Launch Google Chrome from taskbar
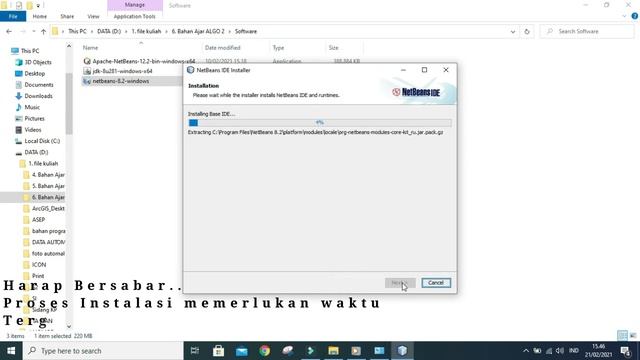The image size is (640, 360). (264, 351)
